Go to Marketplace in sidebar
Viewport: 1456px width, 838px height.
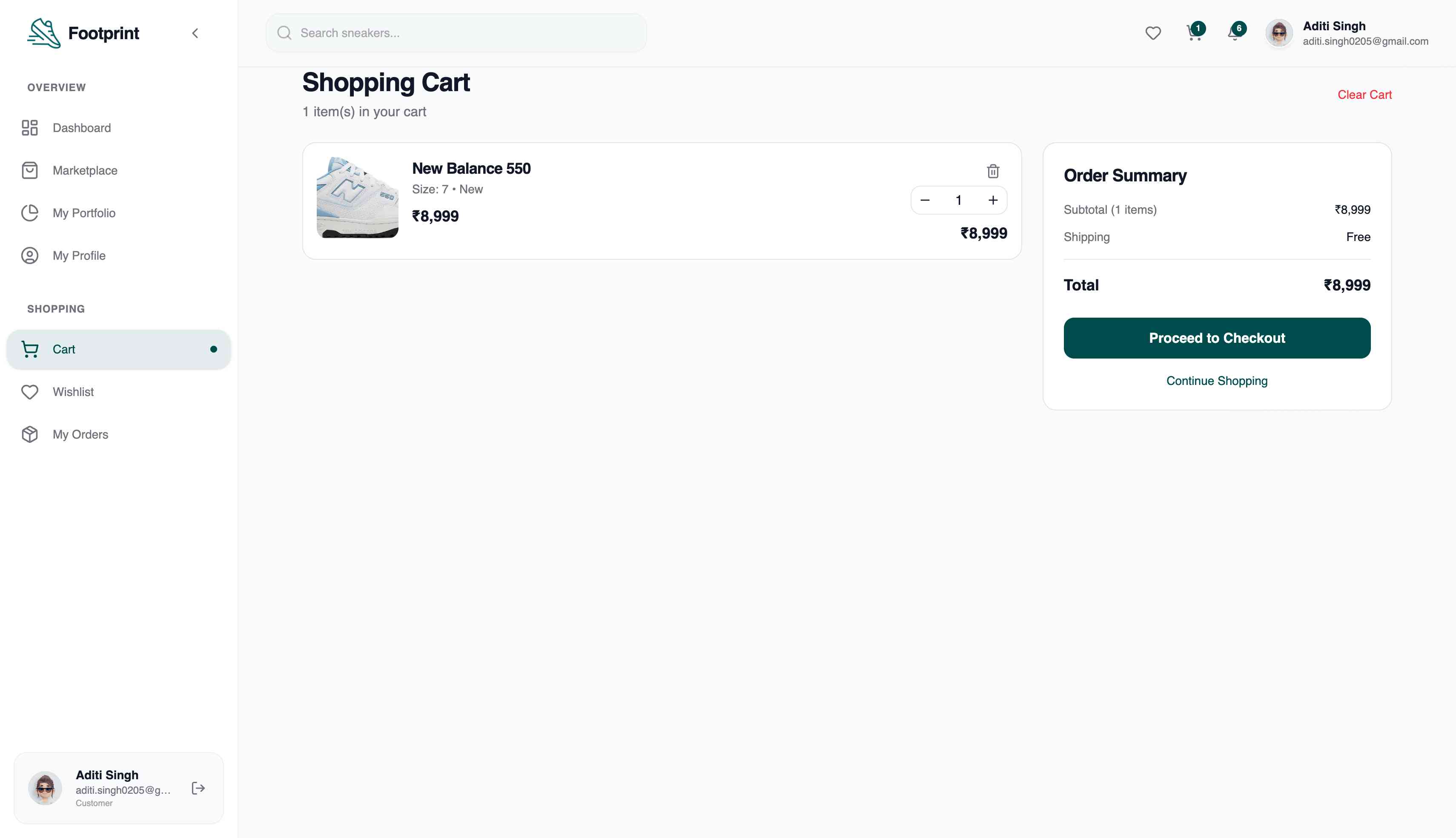(x=85, y=170)
